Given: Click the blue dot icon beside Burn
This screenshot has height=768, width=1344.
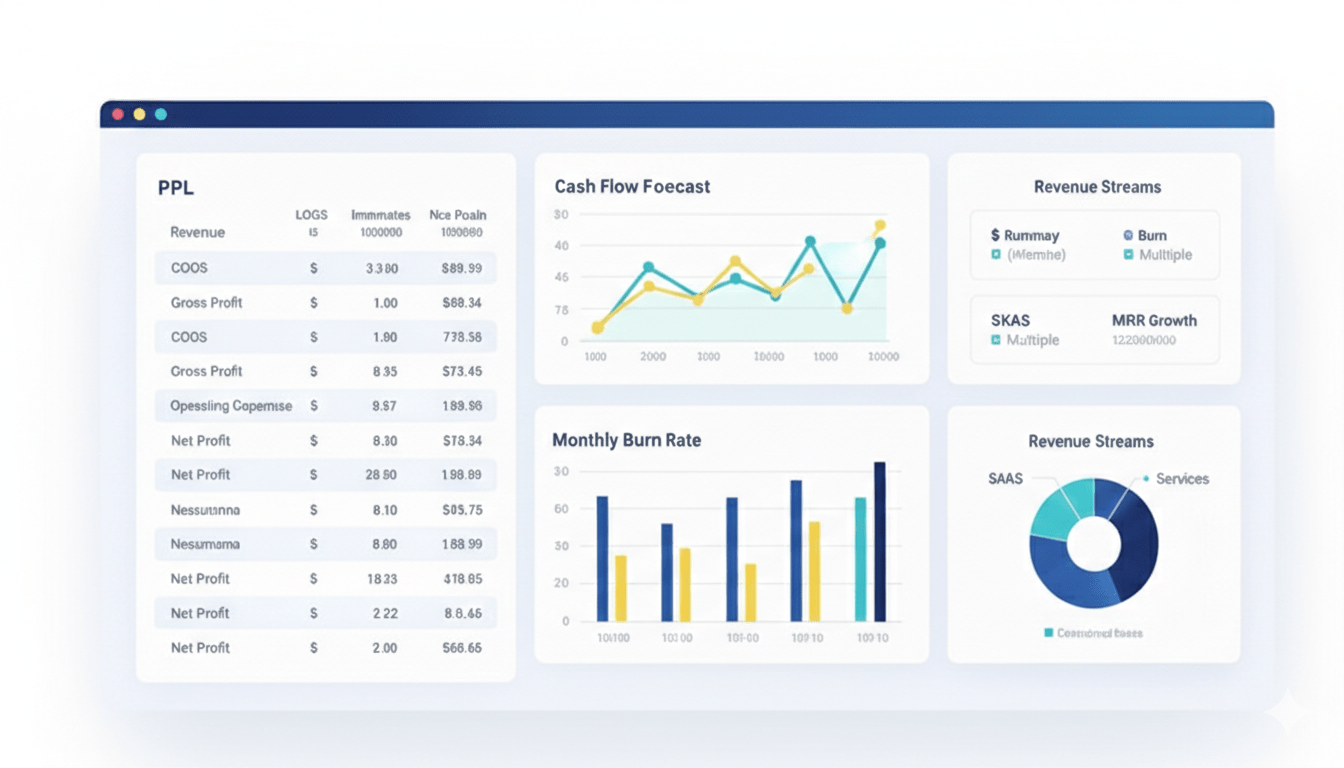Looking at the screenshot, I should click(1128, 235).
